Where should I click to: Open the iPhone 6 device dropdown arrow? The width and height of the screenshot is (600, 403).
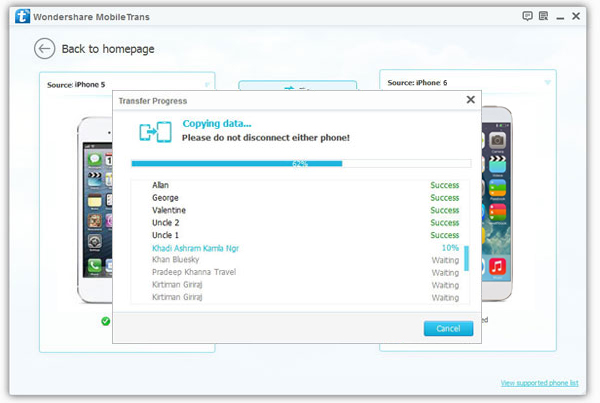(548, 83)
